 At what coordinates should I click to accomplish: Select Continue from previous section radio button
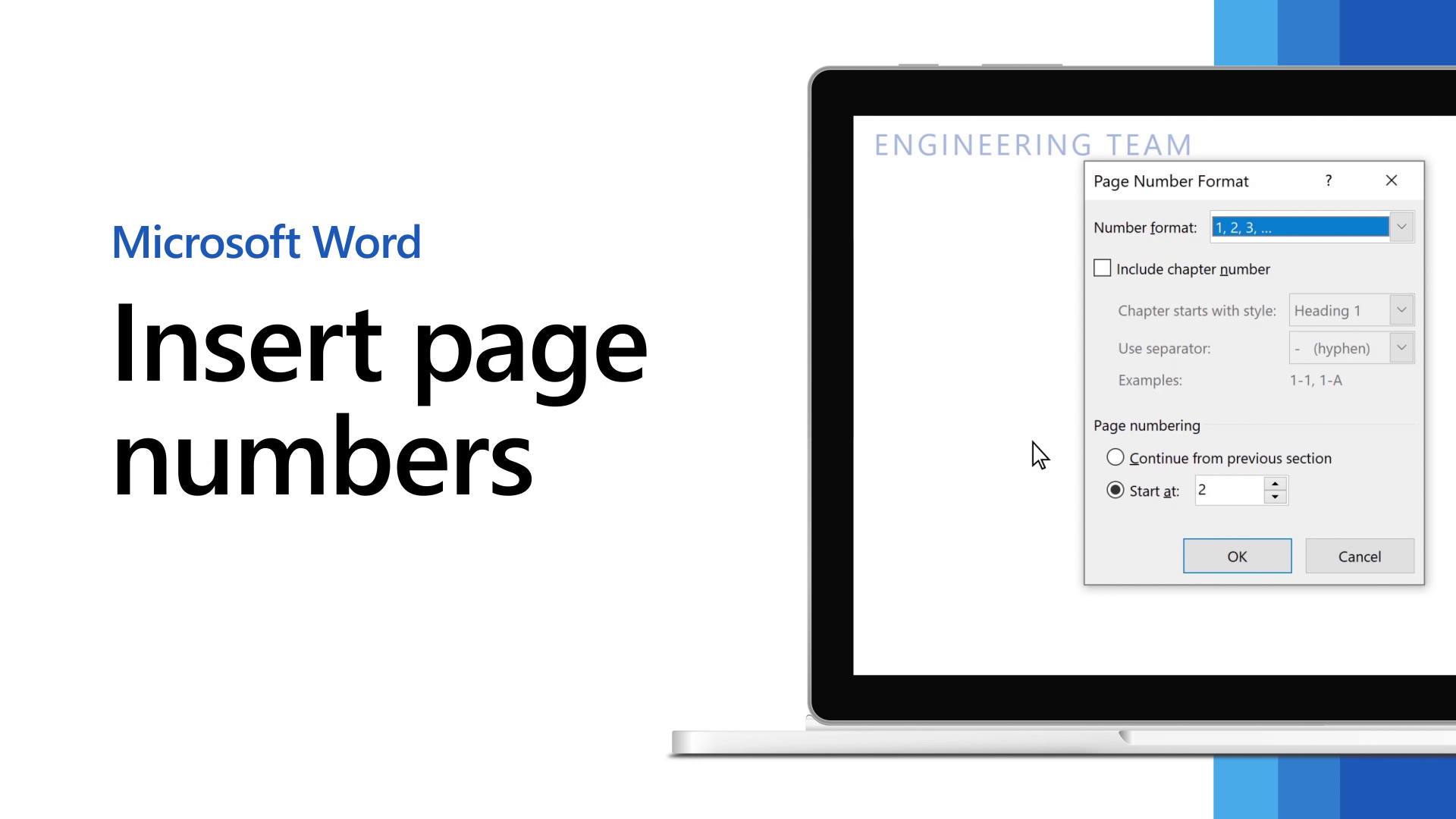1115,458
